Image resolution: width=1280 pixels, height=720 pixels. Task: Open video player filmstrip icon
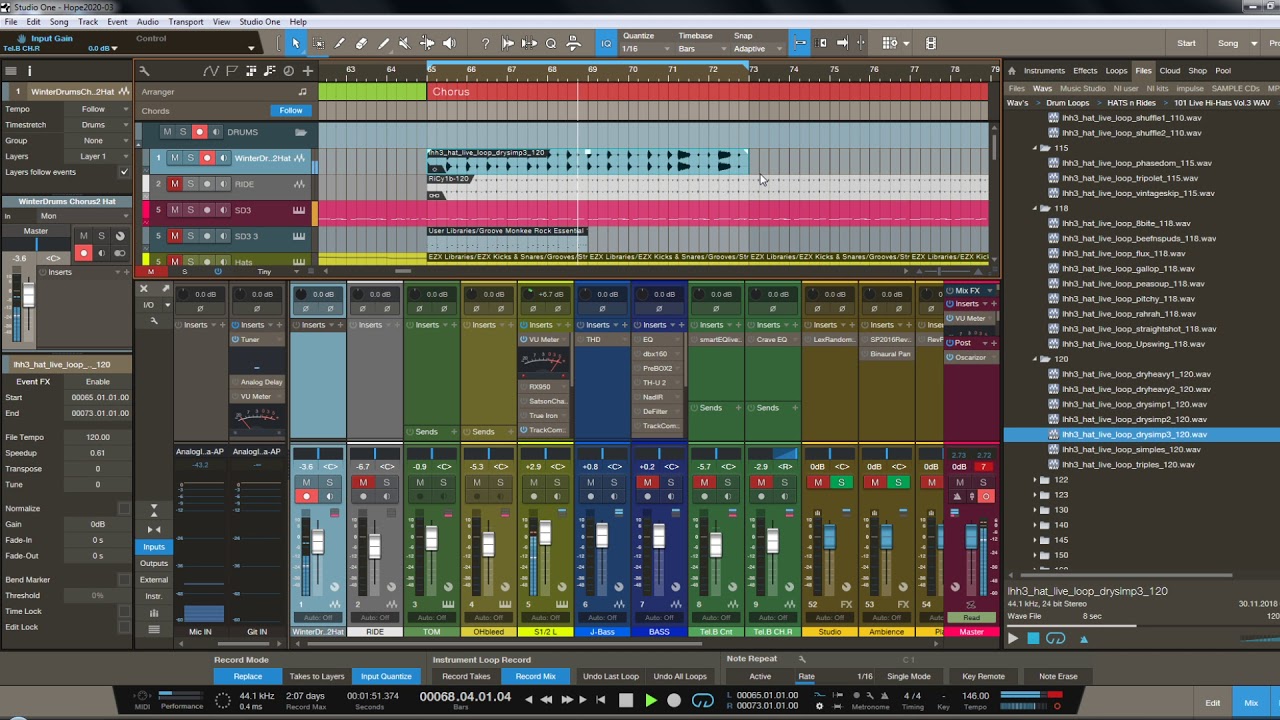click(x=930, y=43)
